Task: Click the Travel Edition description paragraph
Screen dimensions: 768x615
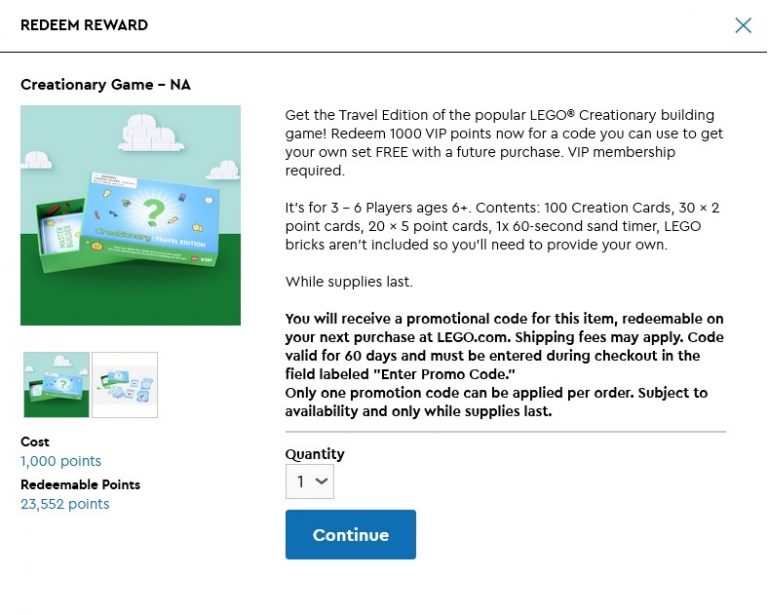Action: pos(504,142)
